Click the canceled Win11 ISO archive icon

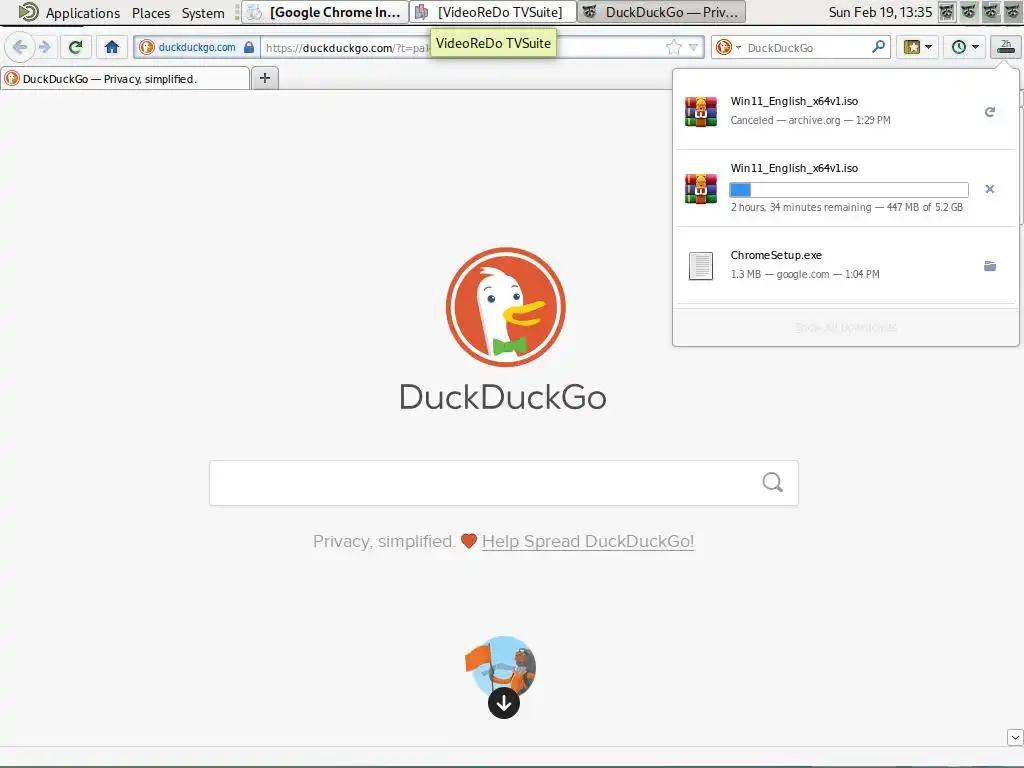701,112
